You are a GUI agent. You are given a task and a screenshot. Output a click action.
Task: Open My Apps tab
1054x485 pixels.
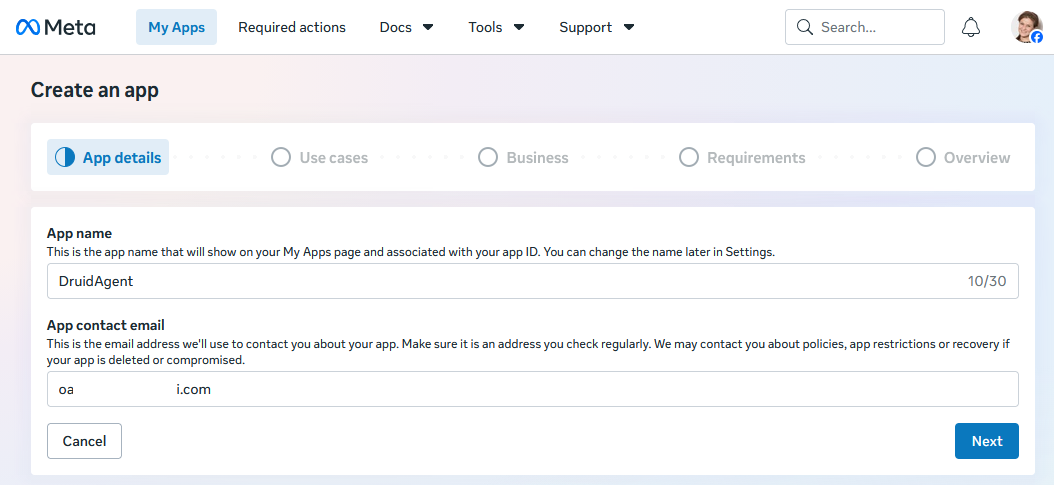pyautogui.click(x=176, y=27)
